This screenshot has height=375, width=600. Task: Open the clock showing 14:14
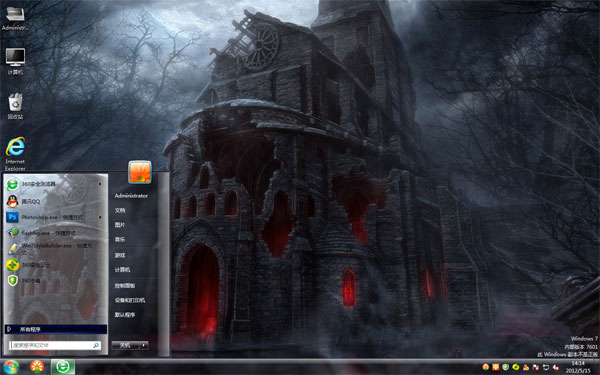tap(578, 367)
